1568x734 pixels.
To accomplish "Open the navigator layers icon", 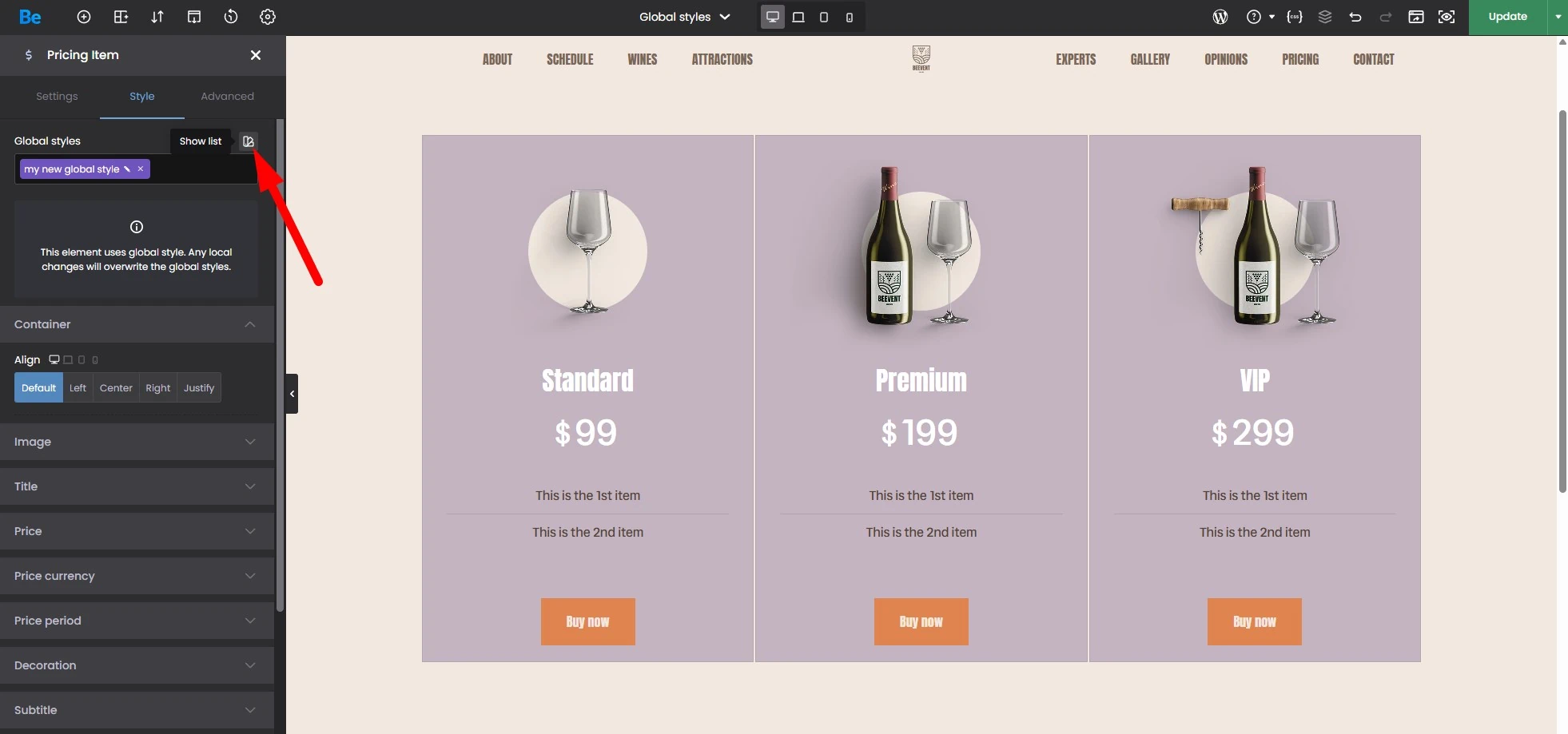I will coord(1325,17).
